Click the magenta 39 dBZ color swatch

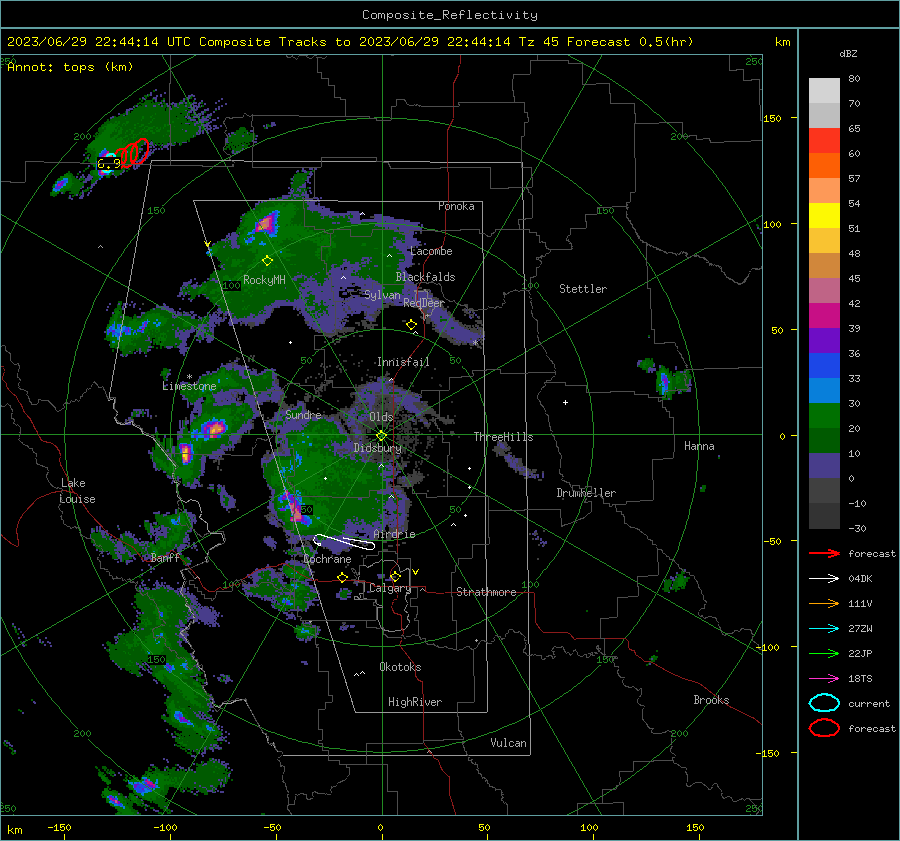tap(824, 316)
